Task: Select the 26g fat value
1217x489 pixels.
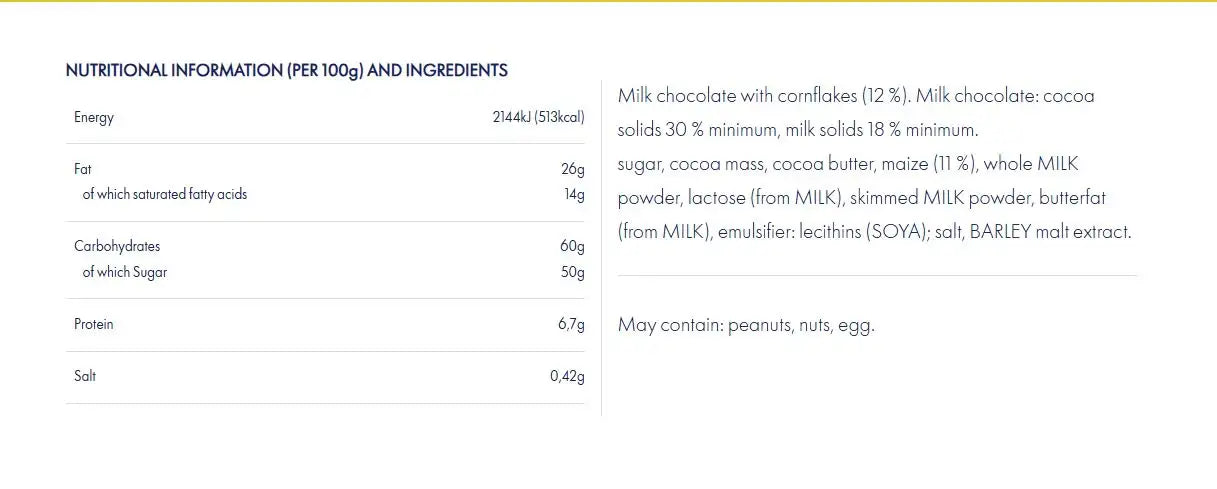Action: coord(573,170)
